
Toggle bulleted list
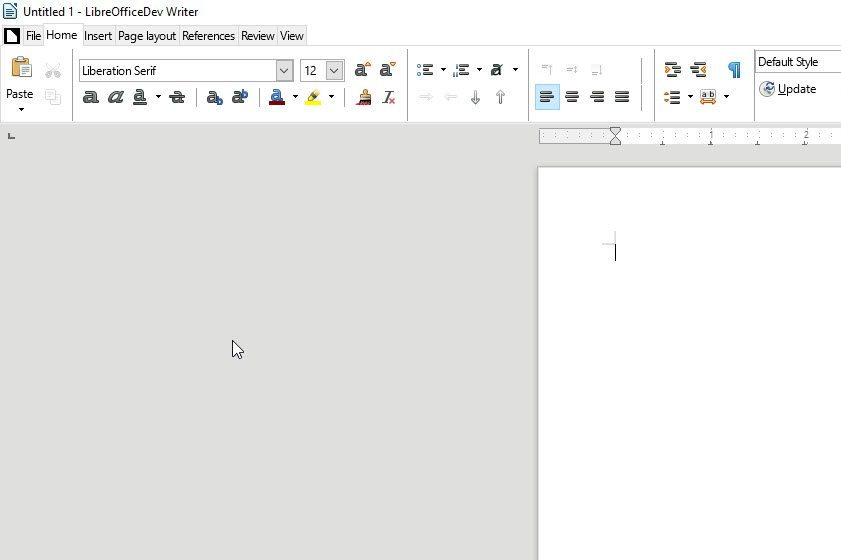click(425, 70)
